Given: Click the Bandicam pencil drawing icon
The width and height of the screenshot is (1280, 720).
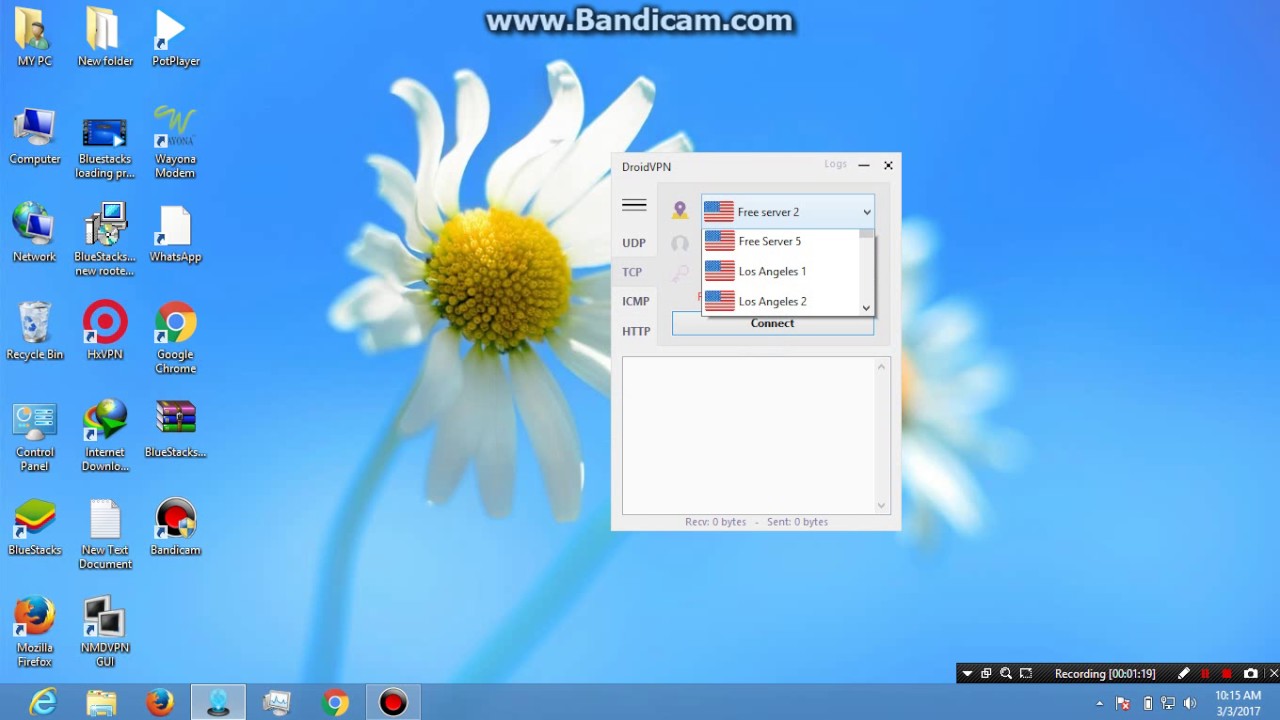Looking at the screenshot, I should click(x=1184, y=674).
